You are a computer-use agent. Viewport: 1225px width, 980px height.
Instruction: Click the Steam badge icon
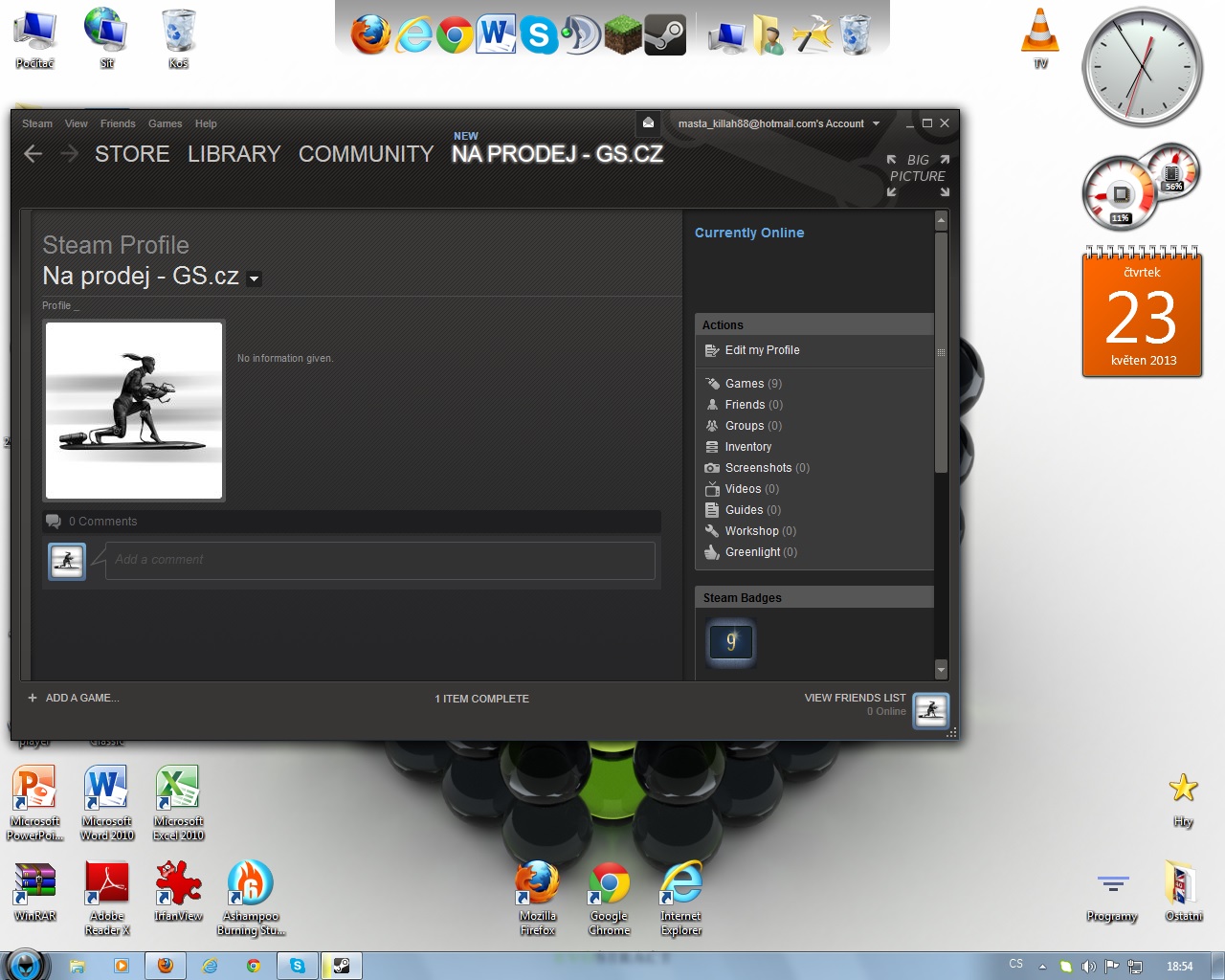(x=731, y=641)
